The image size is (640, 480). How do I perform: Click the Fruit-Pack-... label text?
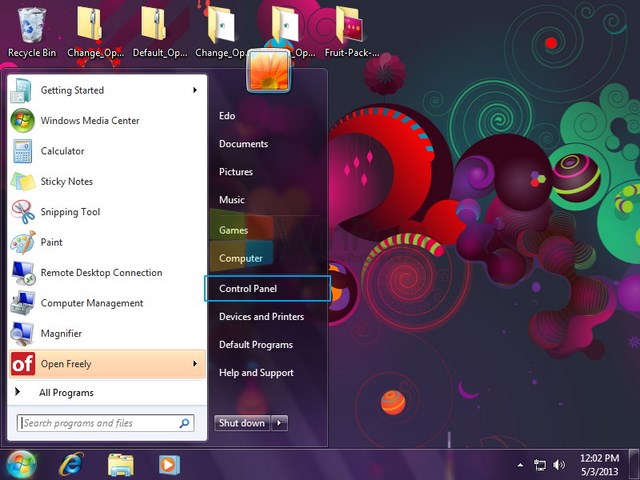352,53
